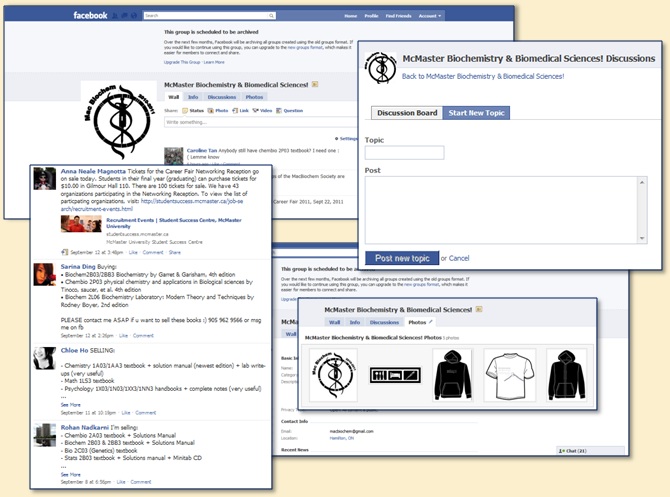This screenshot has width=670, height=497.
Task: Cancel the new discussion topic
Action: click(459, 258)
